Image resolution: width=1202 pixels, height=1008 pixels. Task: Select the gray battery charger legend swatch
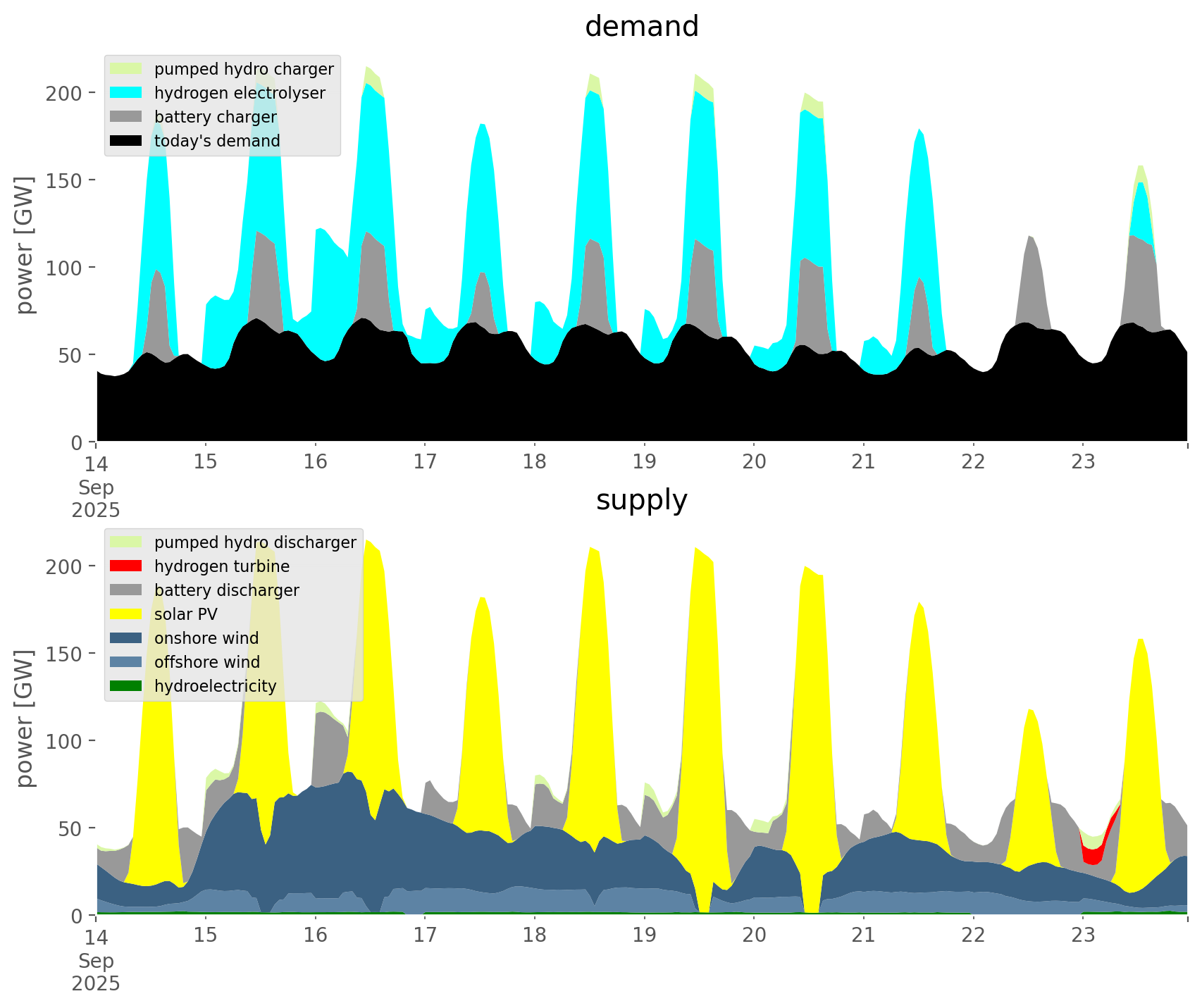126,117
